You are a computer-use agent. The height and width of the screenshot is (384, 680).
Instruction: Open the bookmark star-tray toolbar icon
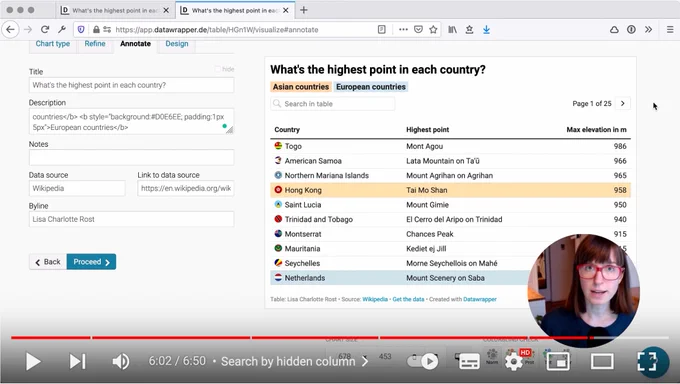(x=469, y=30)
